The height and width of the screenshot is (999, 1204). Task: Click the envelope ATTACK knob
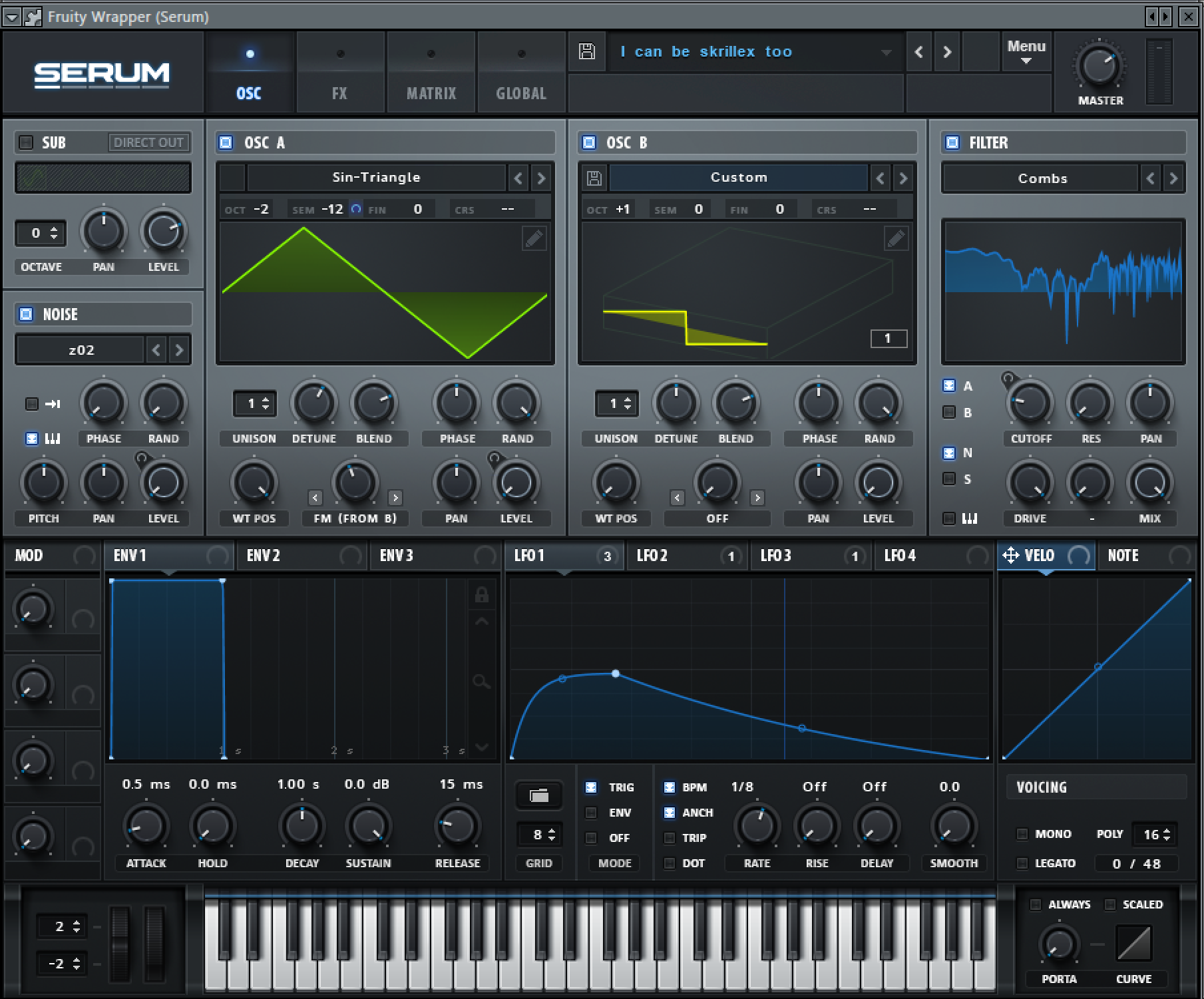[146, 827]
